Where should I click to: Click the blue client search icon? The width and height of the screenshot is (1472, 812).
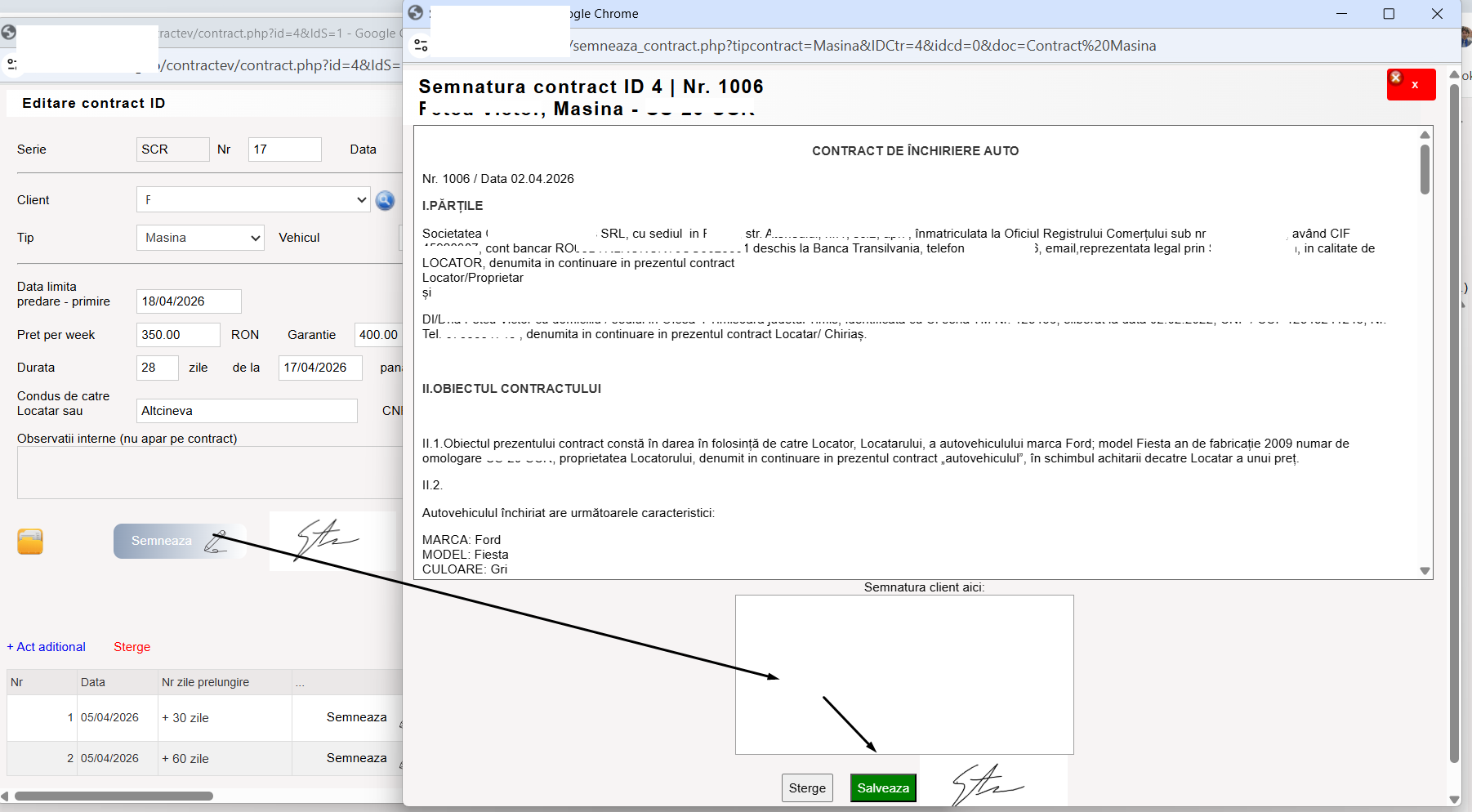click(x=385, y=200)
